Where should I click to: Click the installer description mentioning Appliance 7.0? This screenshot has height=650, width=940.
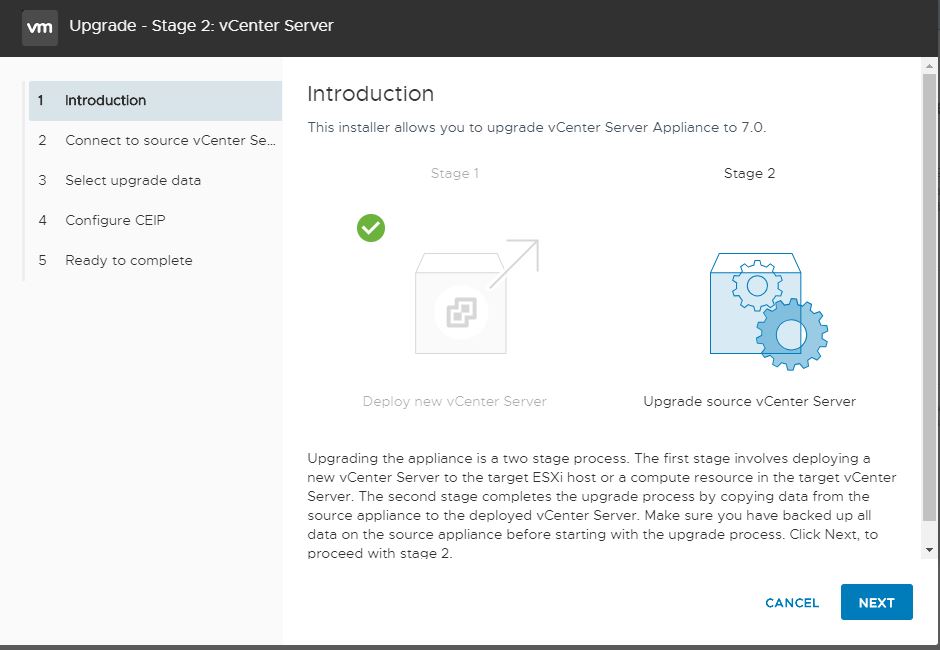(537, 127)
